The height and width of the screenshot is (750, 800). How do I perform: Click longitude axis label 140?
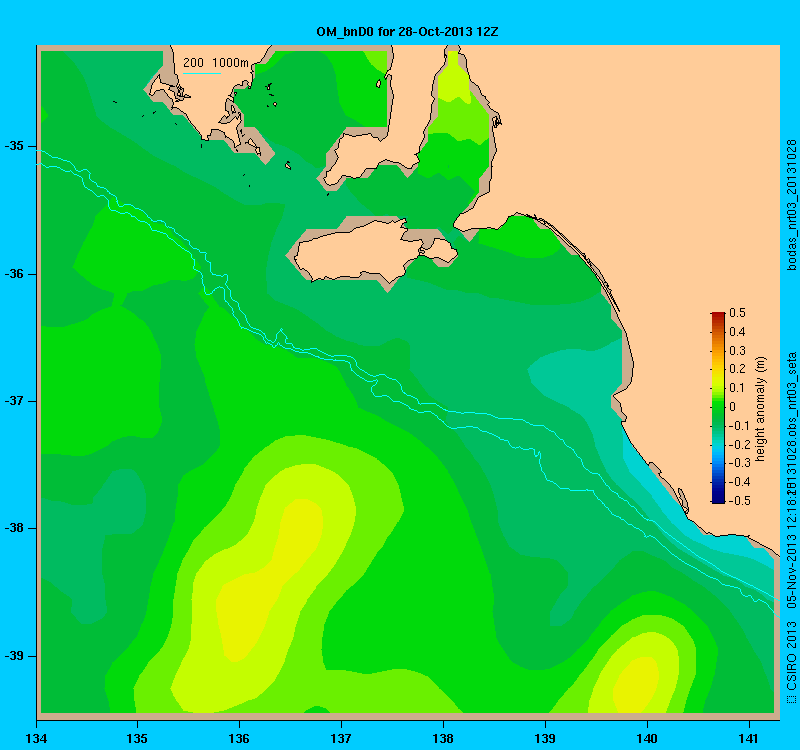coord(647,738)
